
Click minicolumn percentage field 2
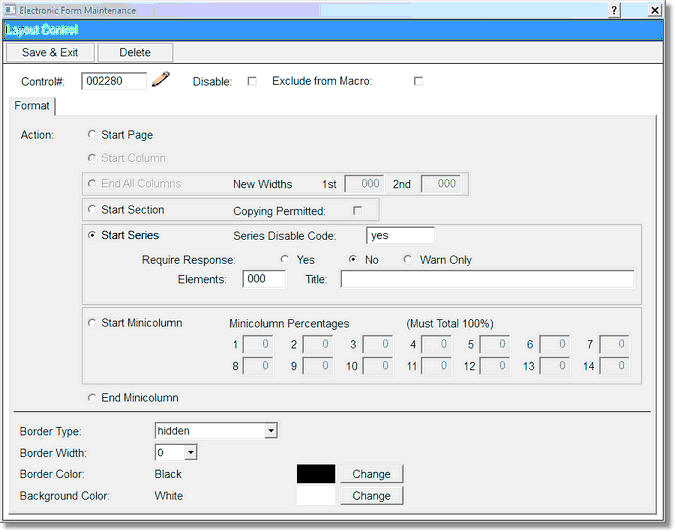[318, 344]
